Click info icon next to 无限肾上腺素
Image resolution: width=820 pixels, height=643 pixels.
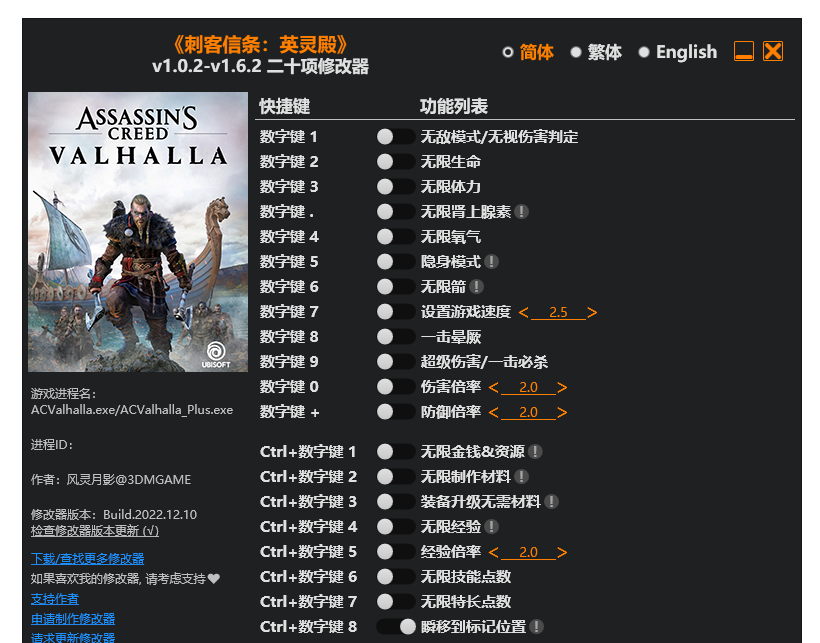point(521,212)
